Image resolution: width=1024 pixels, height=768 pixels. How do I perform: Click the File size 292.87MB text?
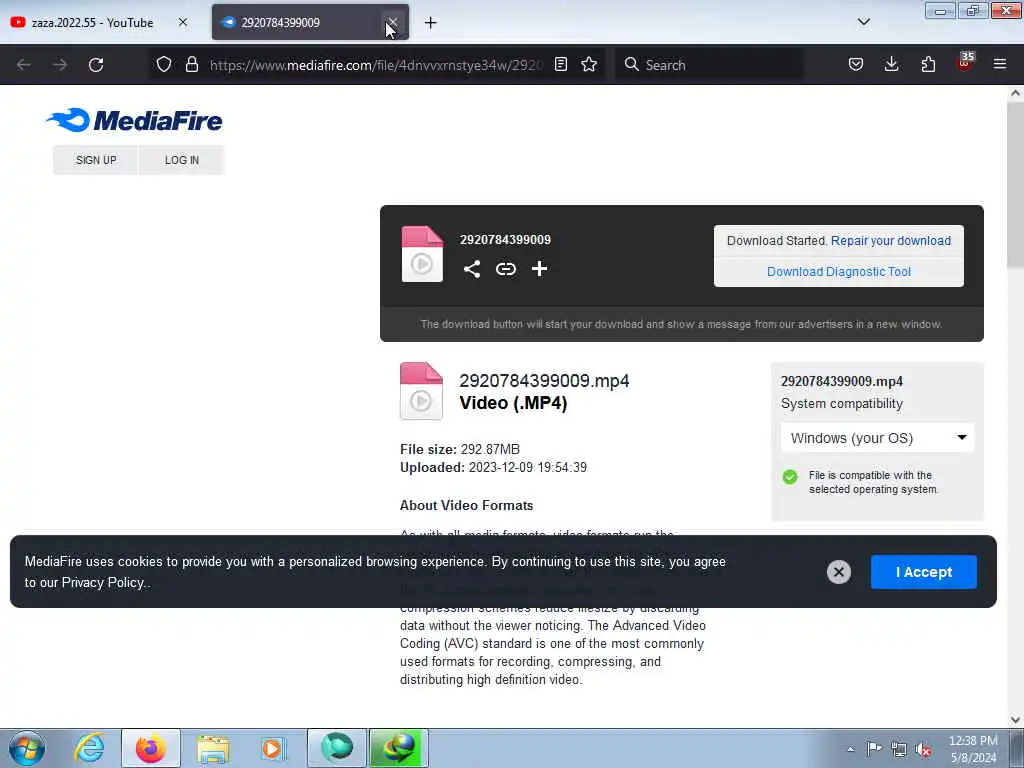[460, 449]
